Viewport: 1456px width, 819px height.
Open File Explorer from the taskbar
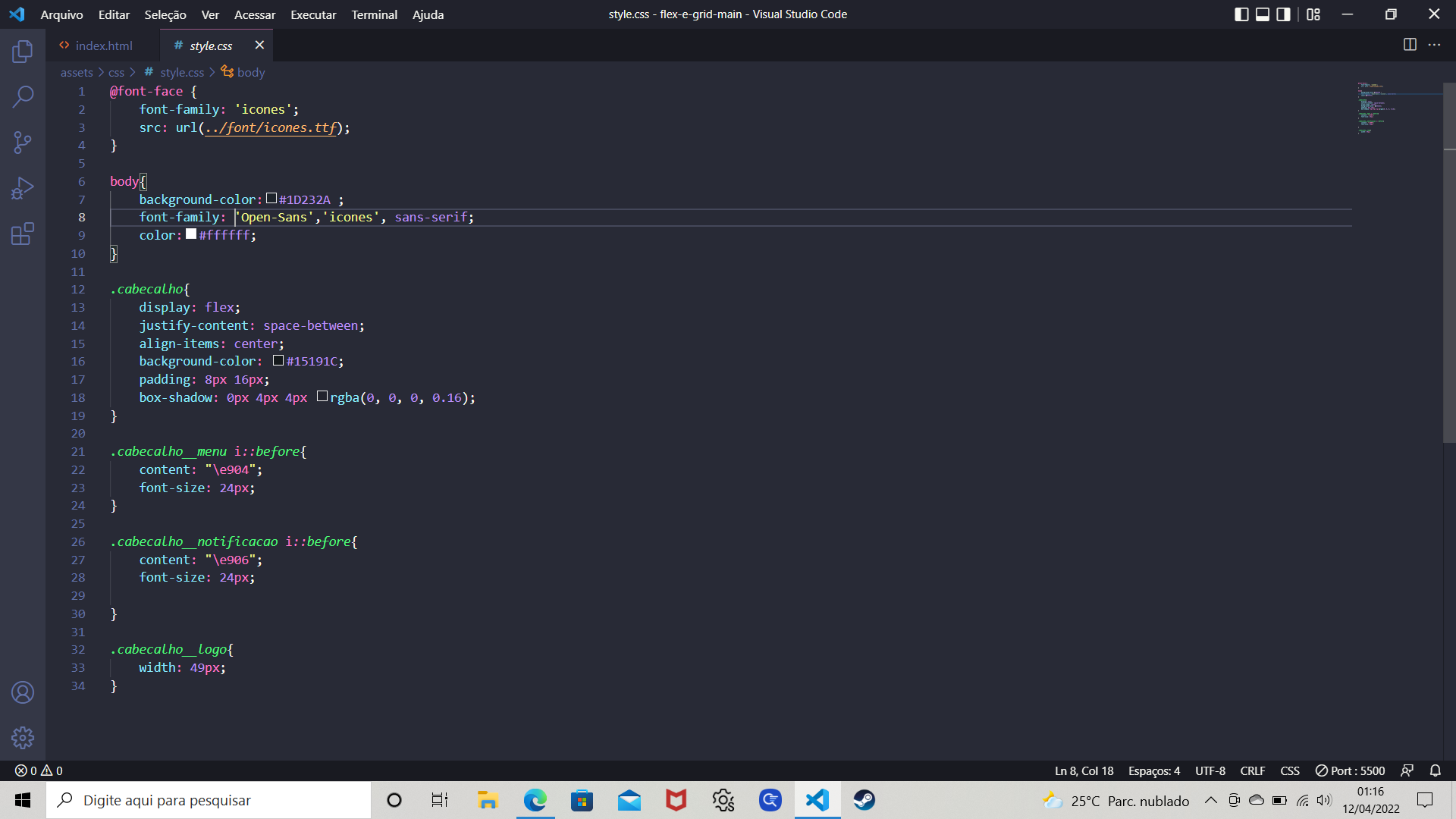(x=488, y=800)
